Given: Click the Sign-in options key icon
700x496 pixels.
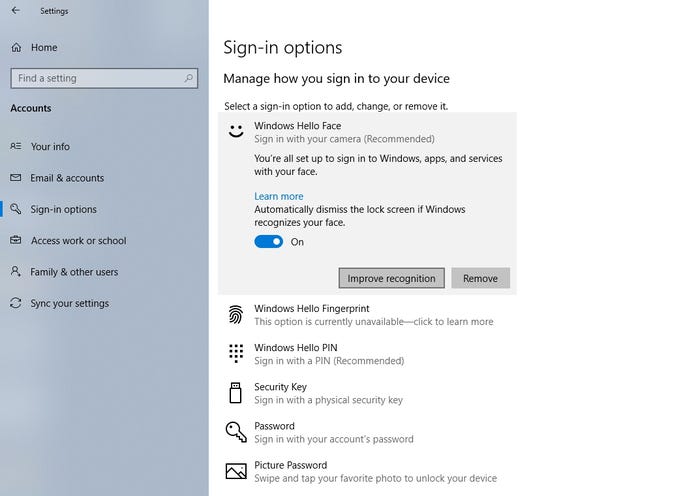Looking at the screenshot, I should point(16,209).
